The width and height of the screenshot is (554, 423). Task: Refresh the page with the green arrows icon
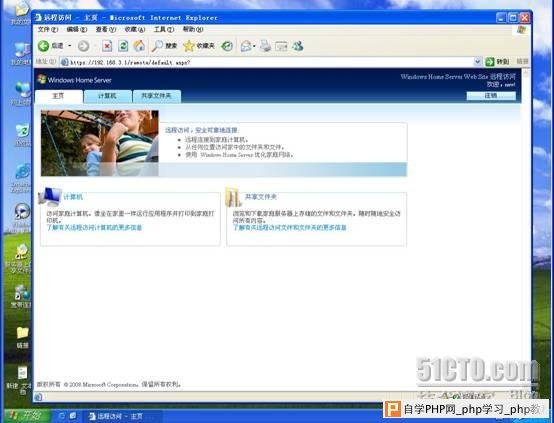(x=123, y=46)
